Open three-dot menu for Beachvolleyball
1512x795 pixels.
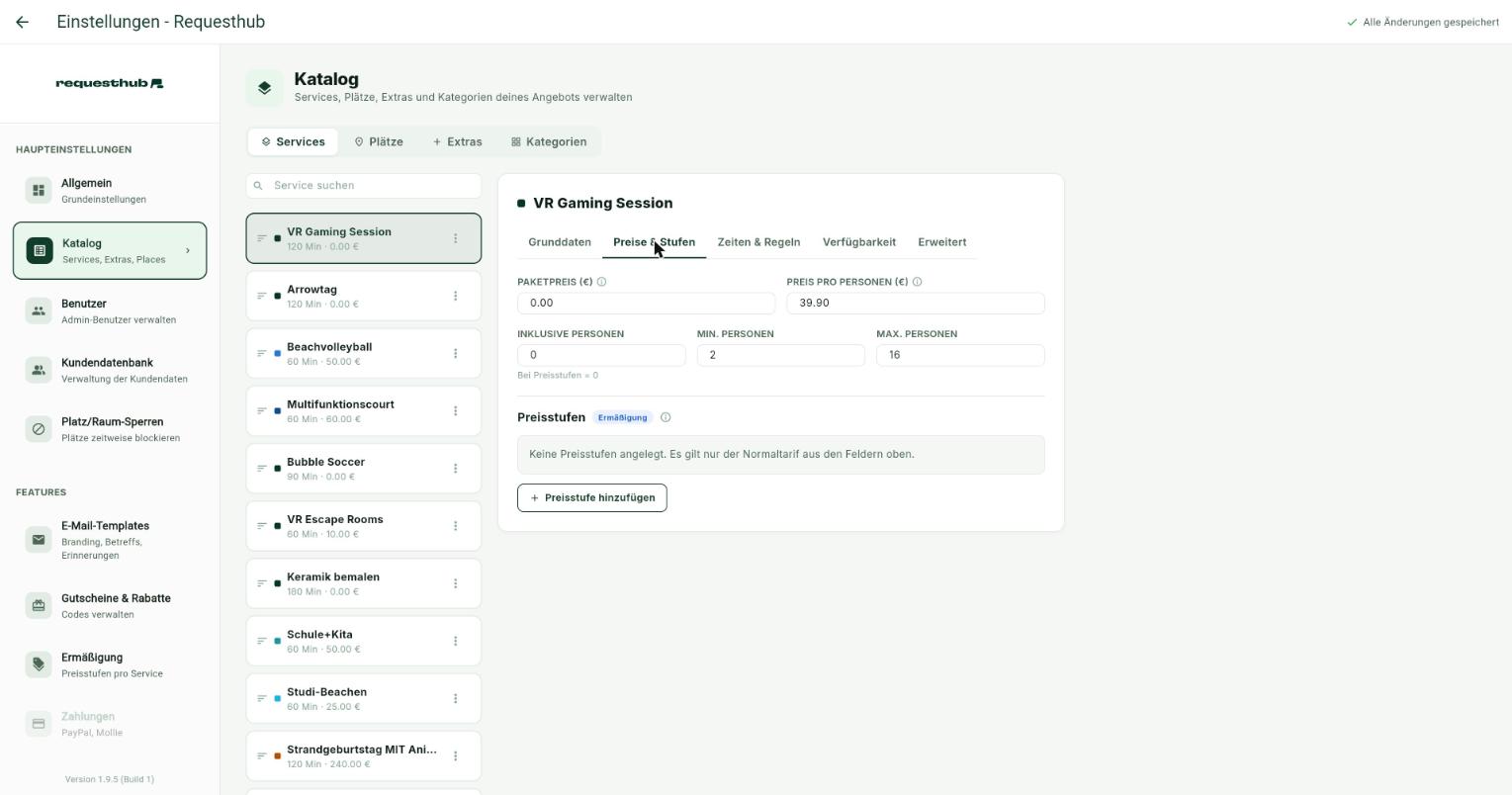click(455, 353)
